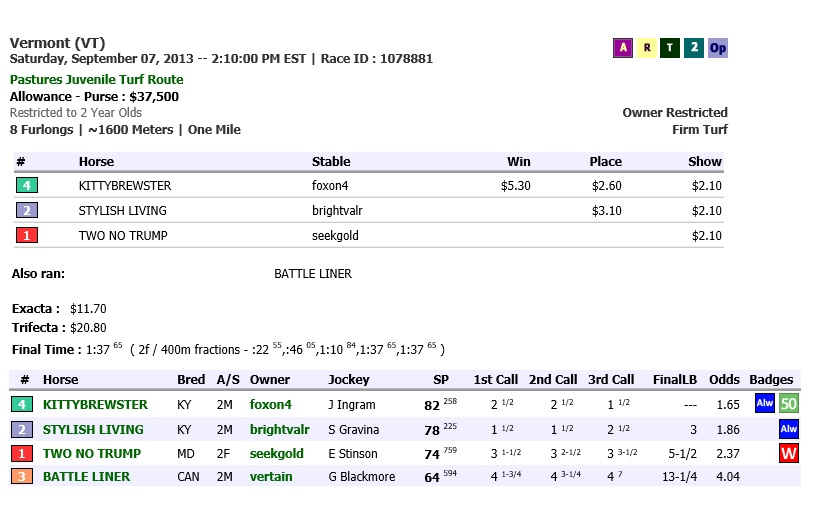The width and height of the screenshot is (816, 513).
Task: Click the SP column header
Action: tap(441, 380)
